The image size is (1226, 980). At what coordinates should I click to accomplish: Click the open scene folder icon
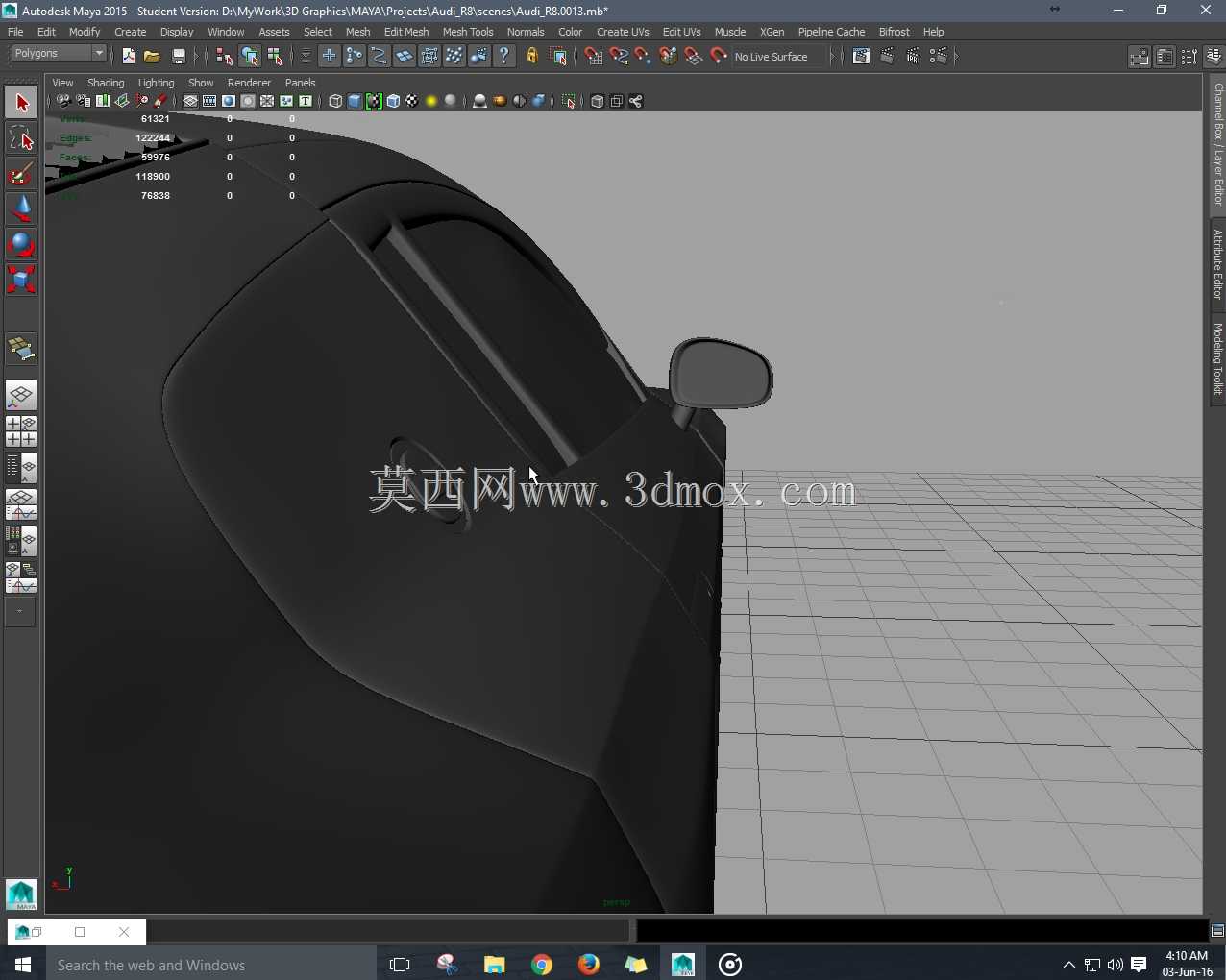tap(153, 57)
